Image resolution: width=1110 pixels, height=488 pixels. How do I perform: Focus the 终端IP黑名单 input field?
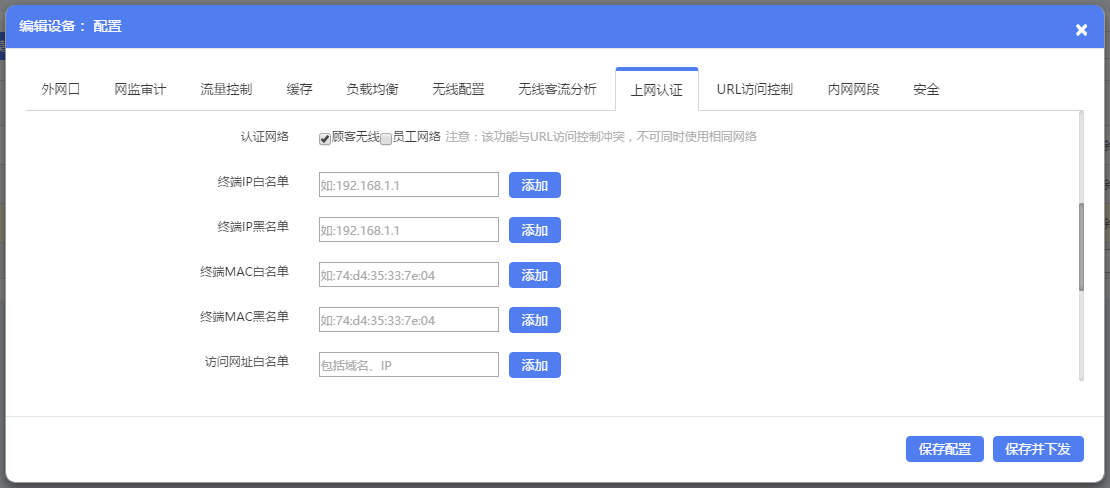pos(408,230)
